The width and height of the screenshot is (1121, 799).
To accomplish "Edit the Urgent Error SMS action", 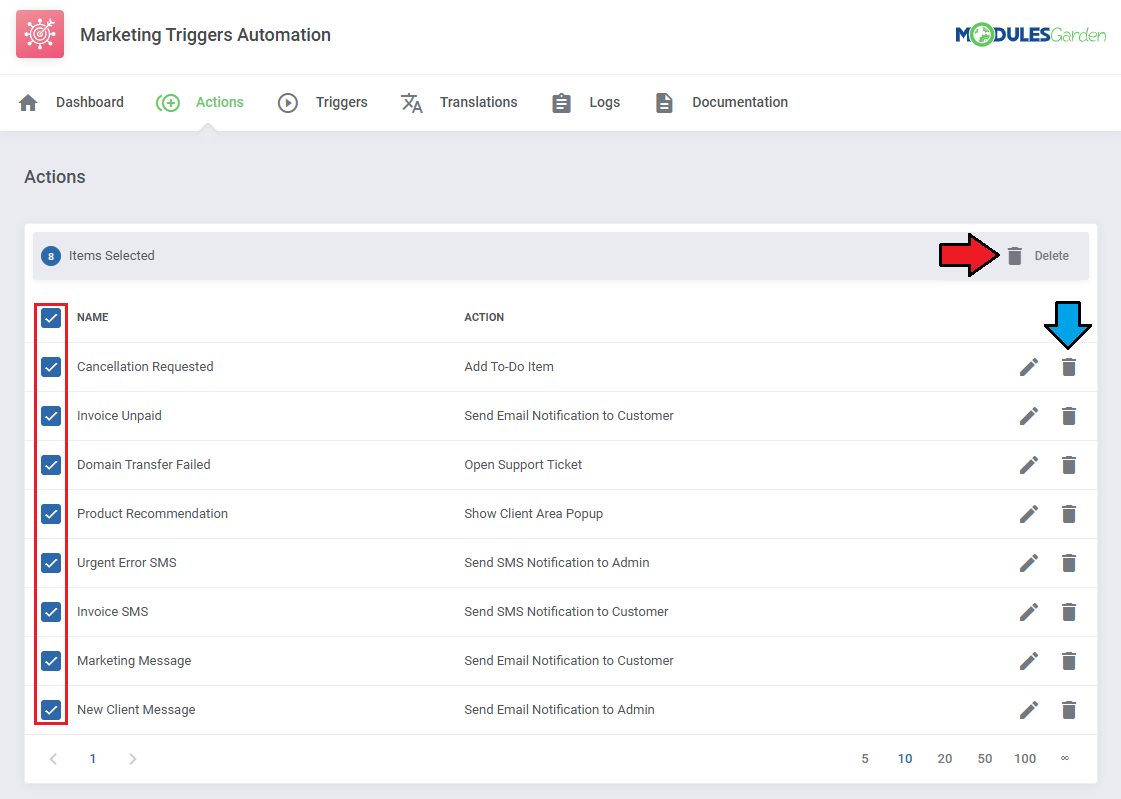I will tap(1029, 563).
